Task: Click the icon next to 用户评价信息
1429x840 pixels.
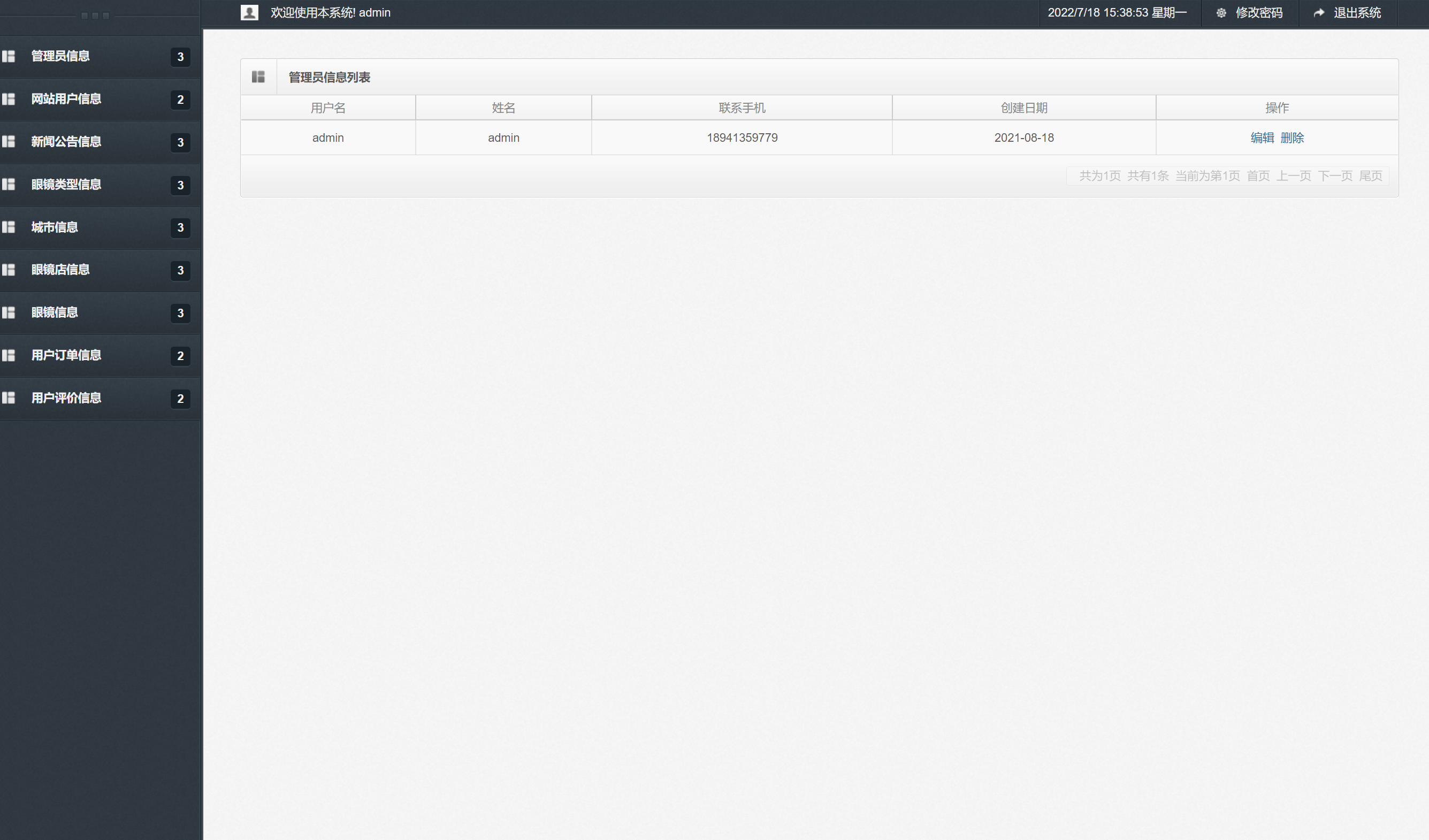Action: point(9,398)
